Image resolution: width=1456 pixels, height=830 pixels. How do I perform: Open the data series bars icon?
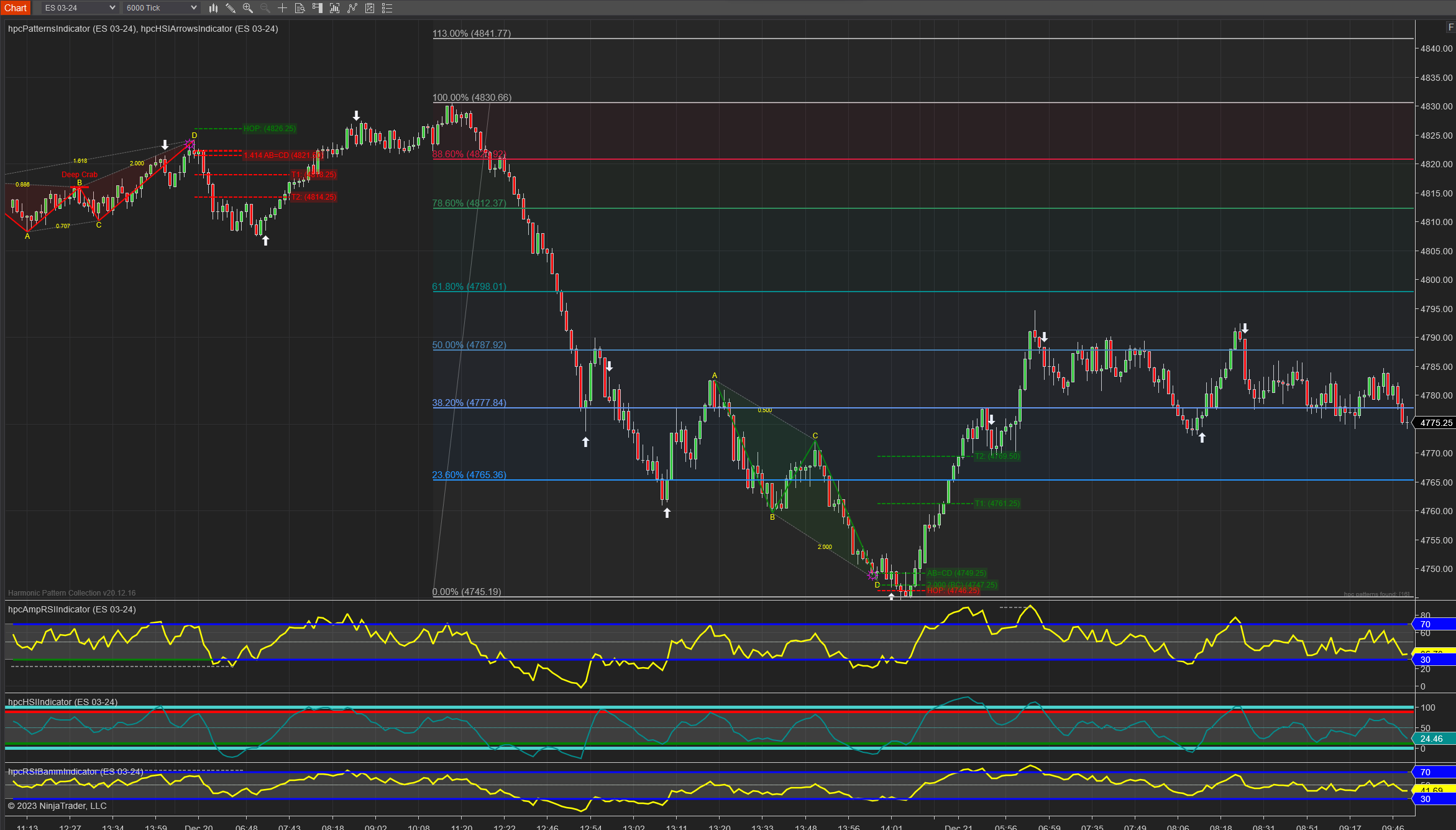tap(334, 8)
